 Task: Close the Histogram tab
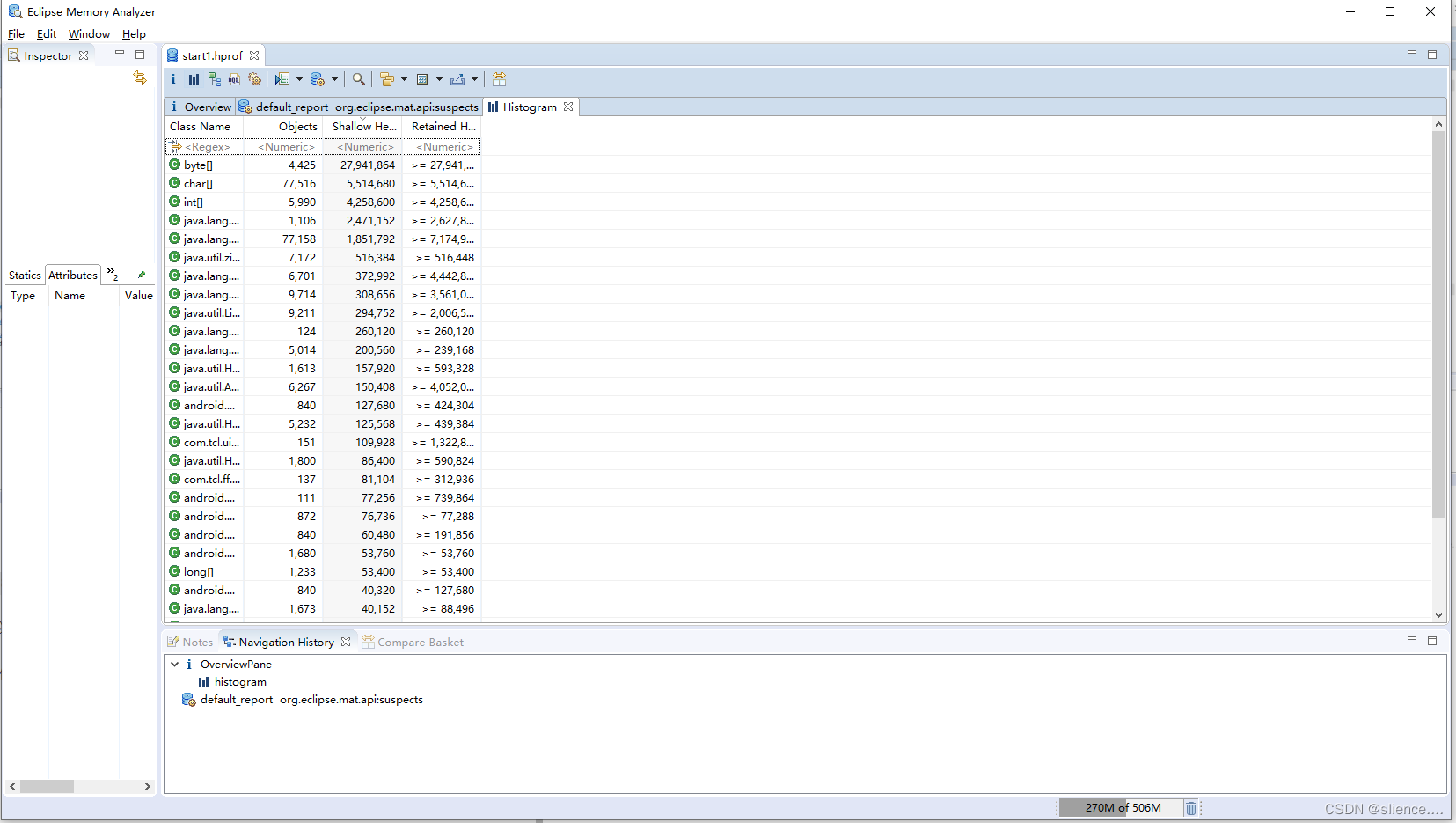568,107
